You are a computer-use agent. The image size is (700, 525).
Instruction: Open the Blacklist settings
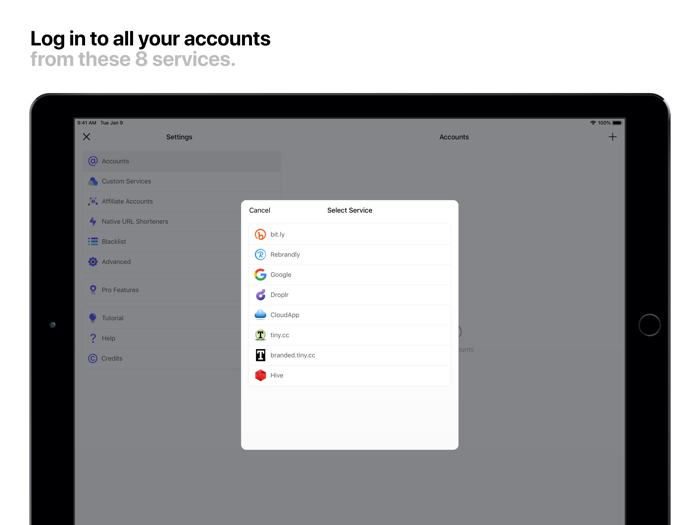[x=162, y=242]
